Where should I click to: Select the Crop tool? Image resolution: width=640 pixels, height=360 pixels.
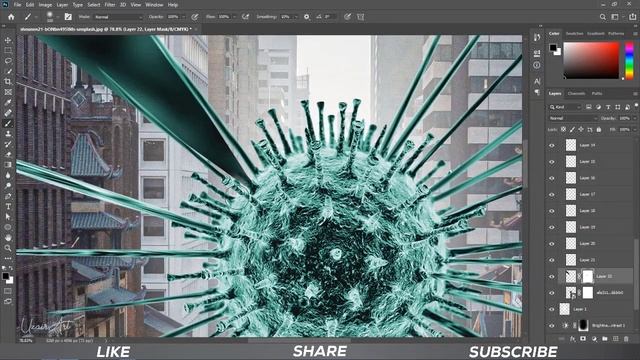coord(8,82)
